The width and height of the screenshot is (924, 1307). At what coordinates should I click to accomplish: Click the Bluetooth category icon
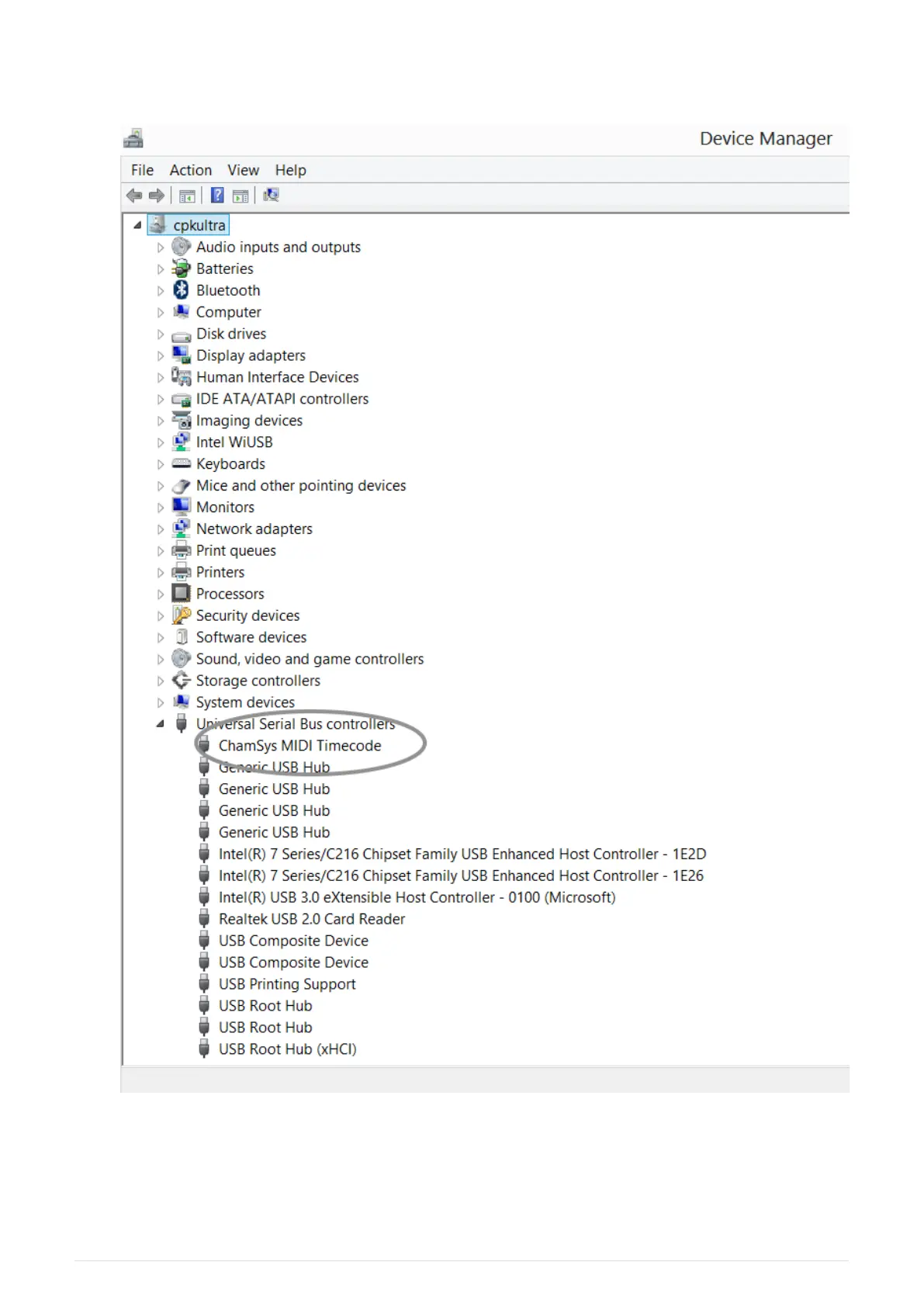tap(181, 290)
